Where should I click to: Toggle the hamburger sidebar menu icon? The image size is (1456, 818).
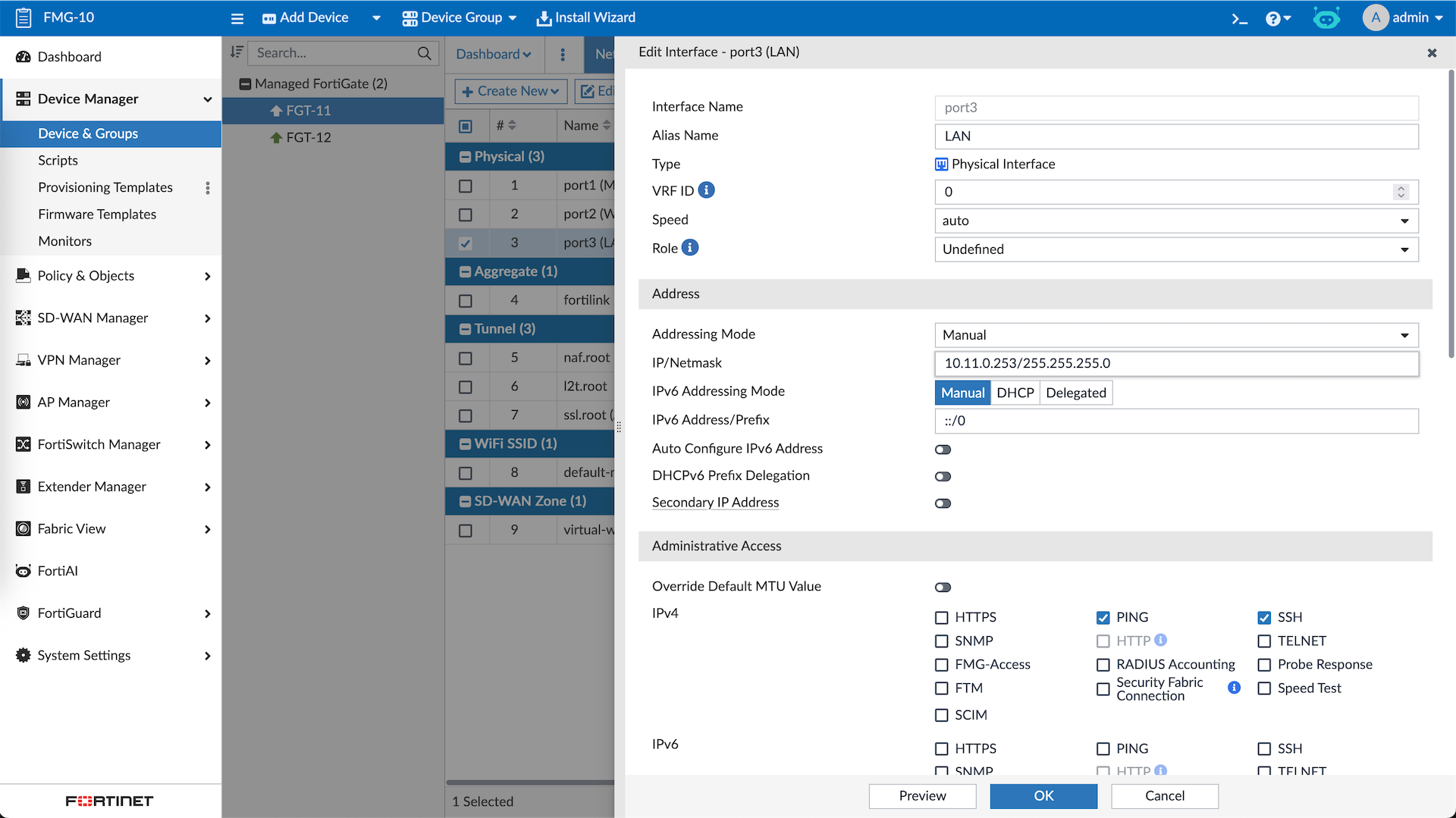[237, 18]
